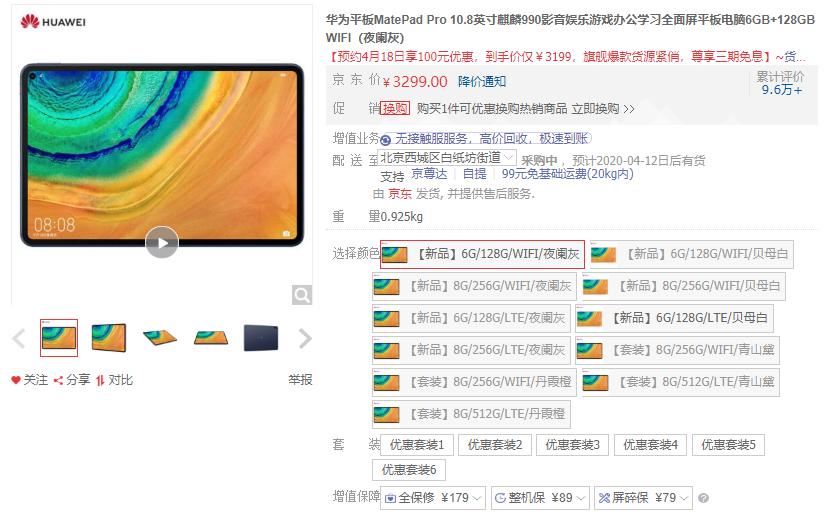Select 6G/128G/WIFI/贝母白 option
This screenshot has height=516, width=827.
[x=691, y=254]
